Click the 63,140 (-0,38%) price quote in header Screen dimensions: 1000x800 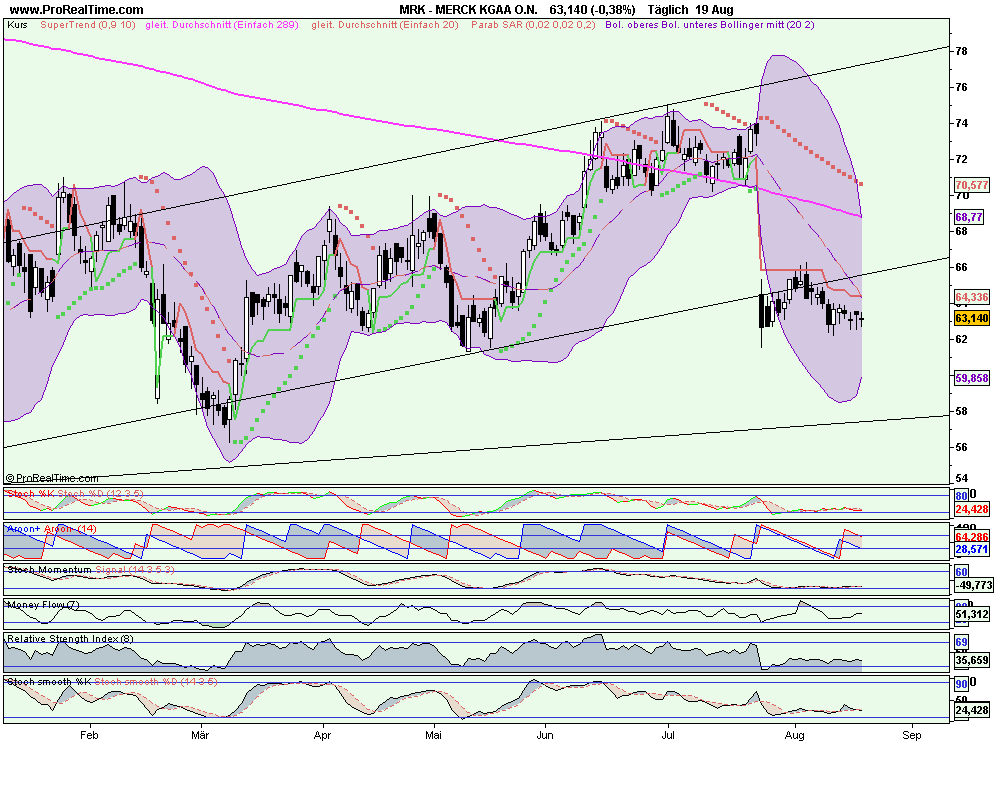(592, 10)
